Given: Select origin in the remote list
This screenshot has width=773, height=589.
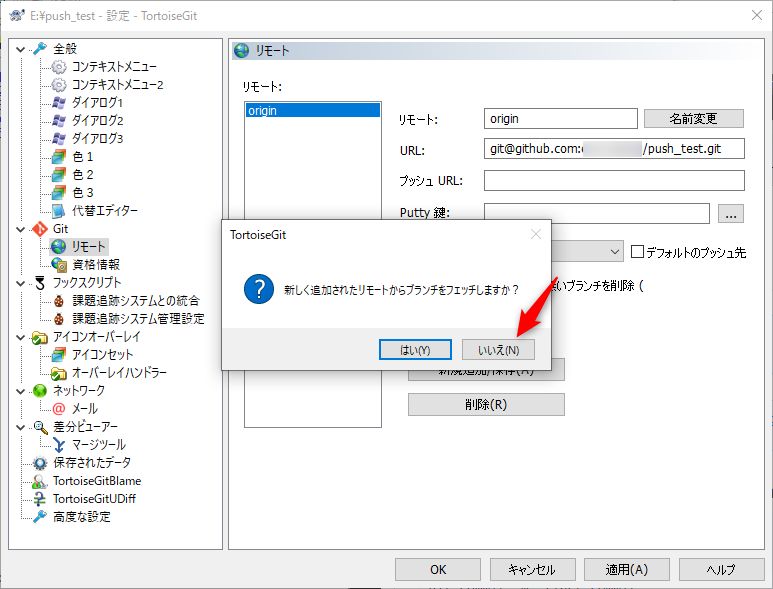Looking at the screenshot, I should [x=313, y=110].
